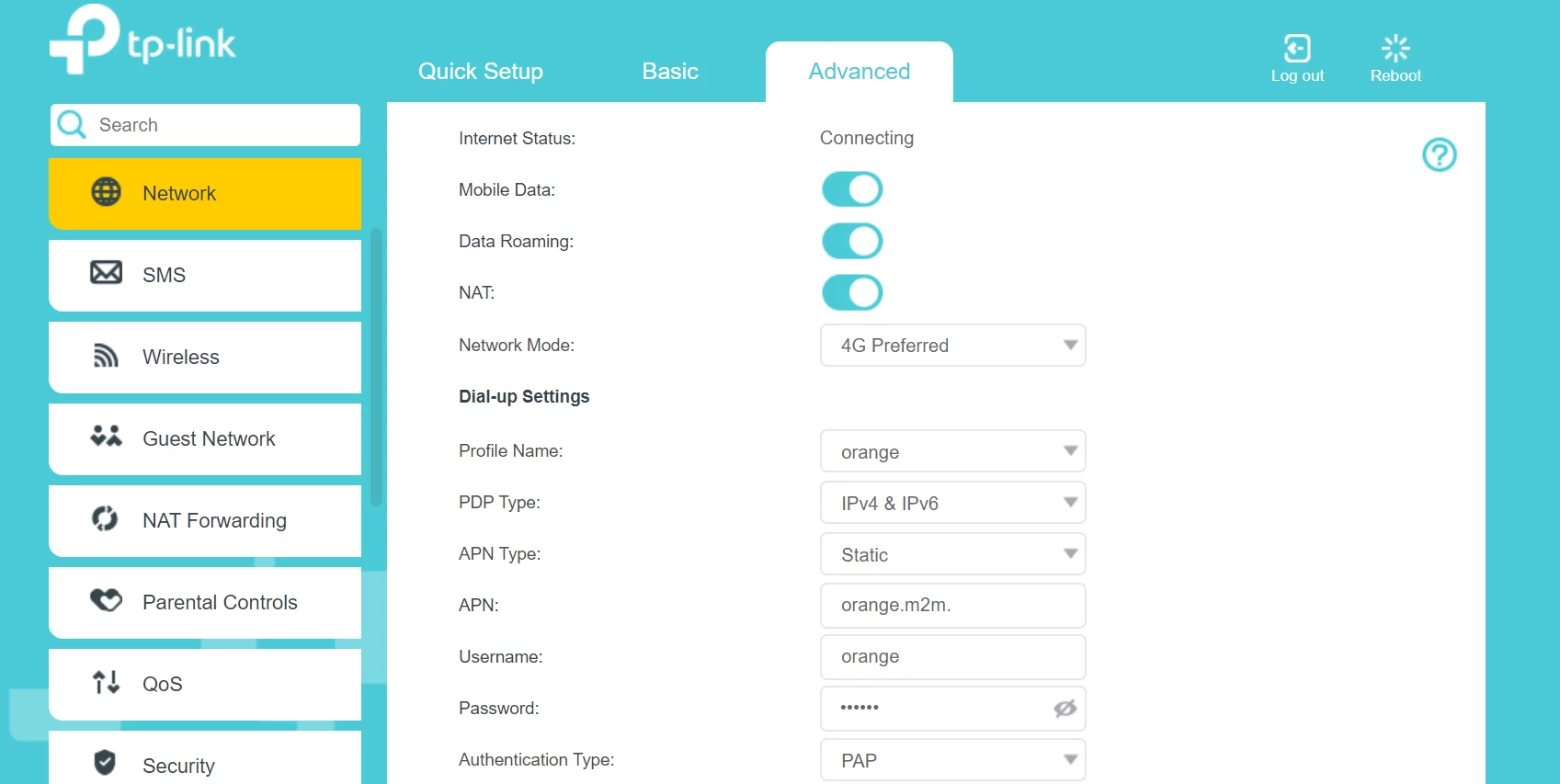
Task: Click the Reboot icon
Action: click(x=1395, y=48)
